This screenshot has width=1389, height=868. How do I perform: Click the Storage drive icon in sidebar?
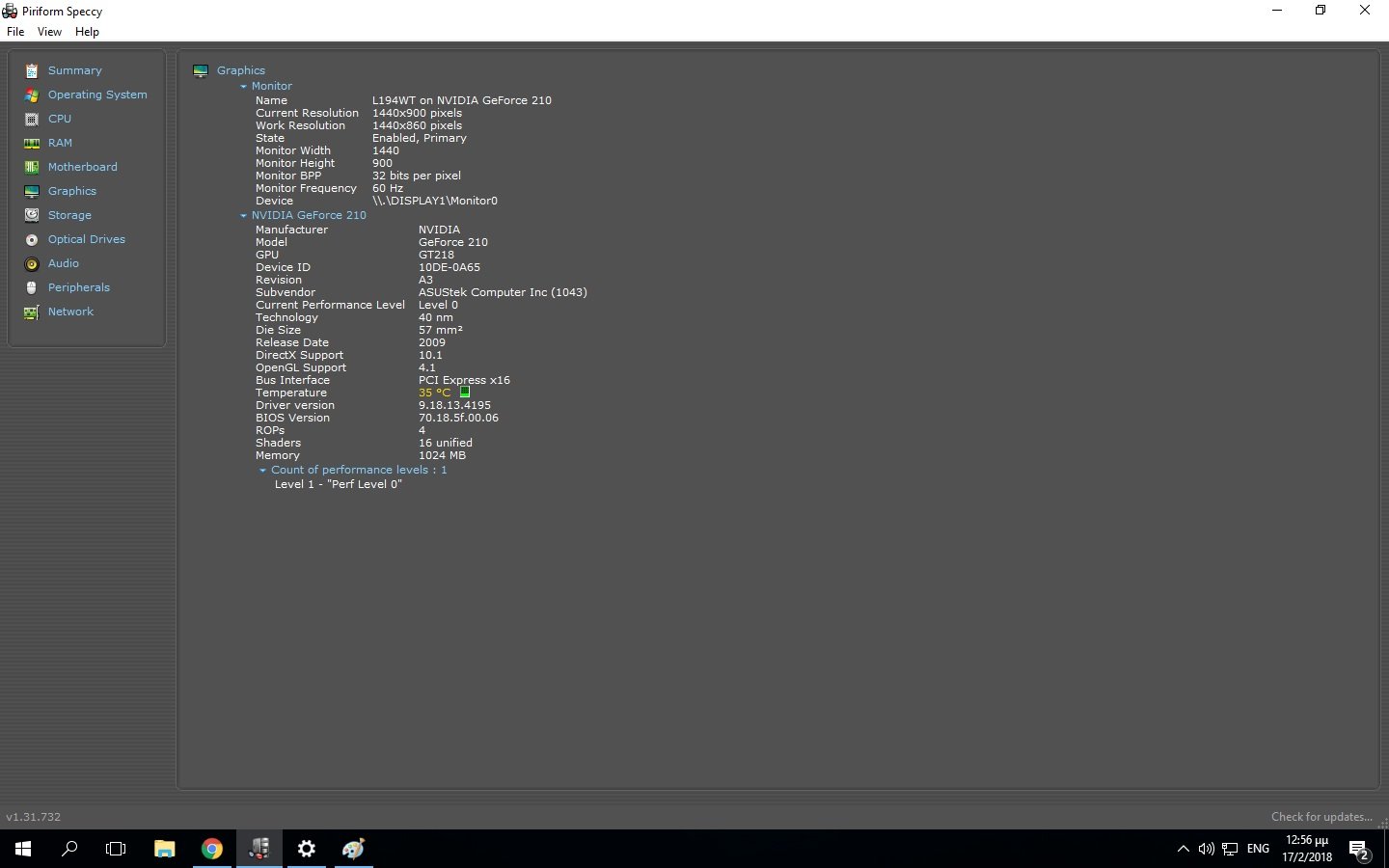(32, 215)
